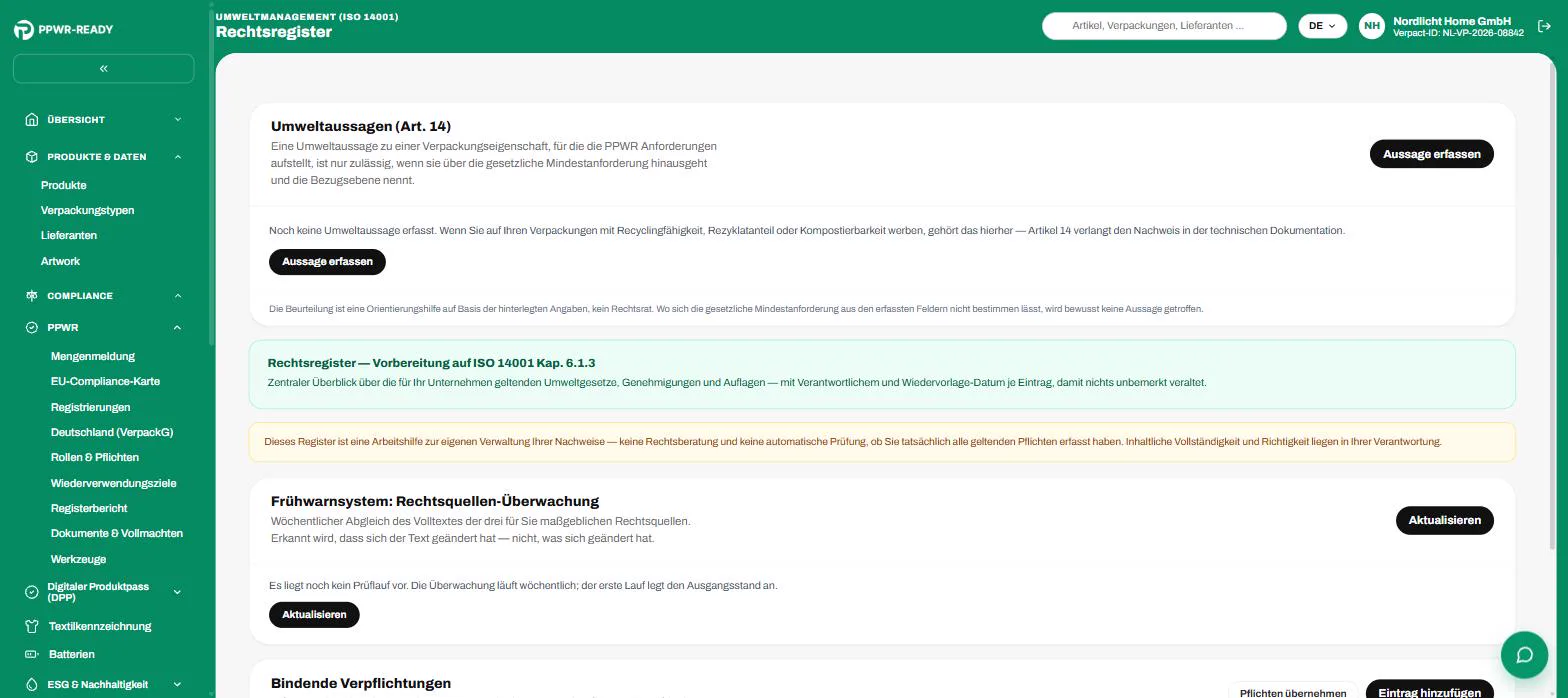Image resolution: width=1568 pixels, height=698 pixels.
Task: Select Wiederverwendungsziele menu item
Action: point(114,483)
